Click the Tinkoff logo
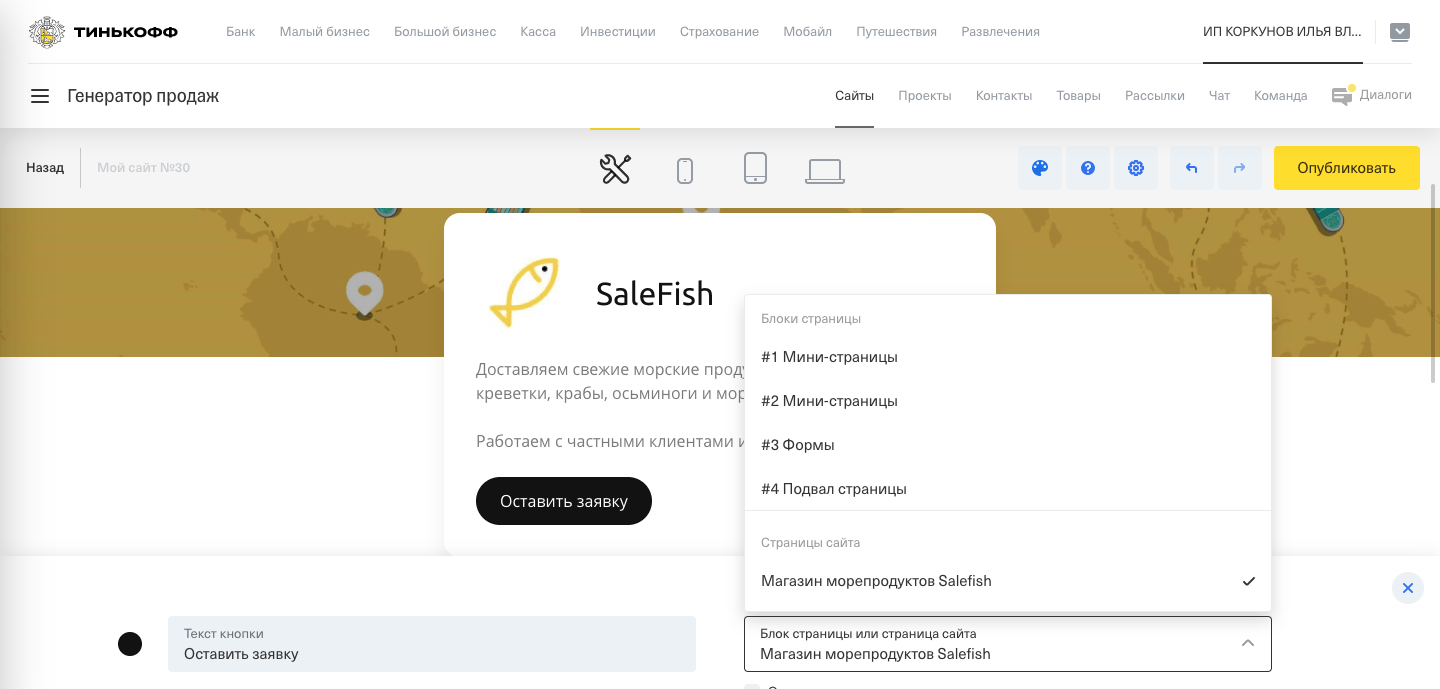The image size is (1440, 689). (104, 32)
